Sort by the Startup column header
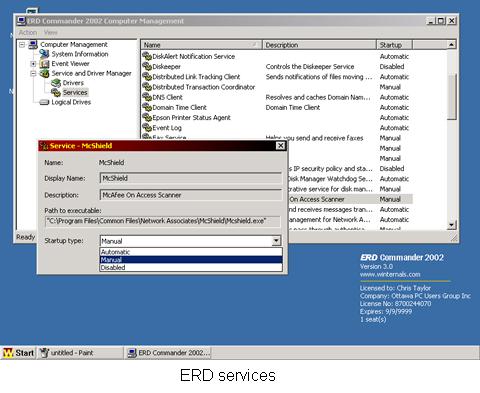 (394, 45)
